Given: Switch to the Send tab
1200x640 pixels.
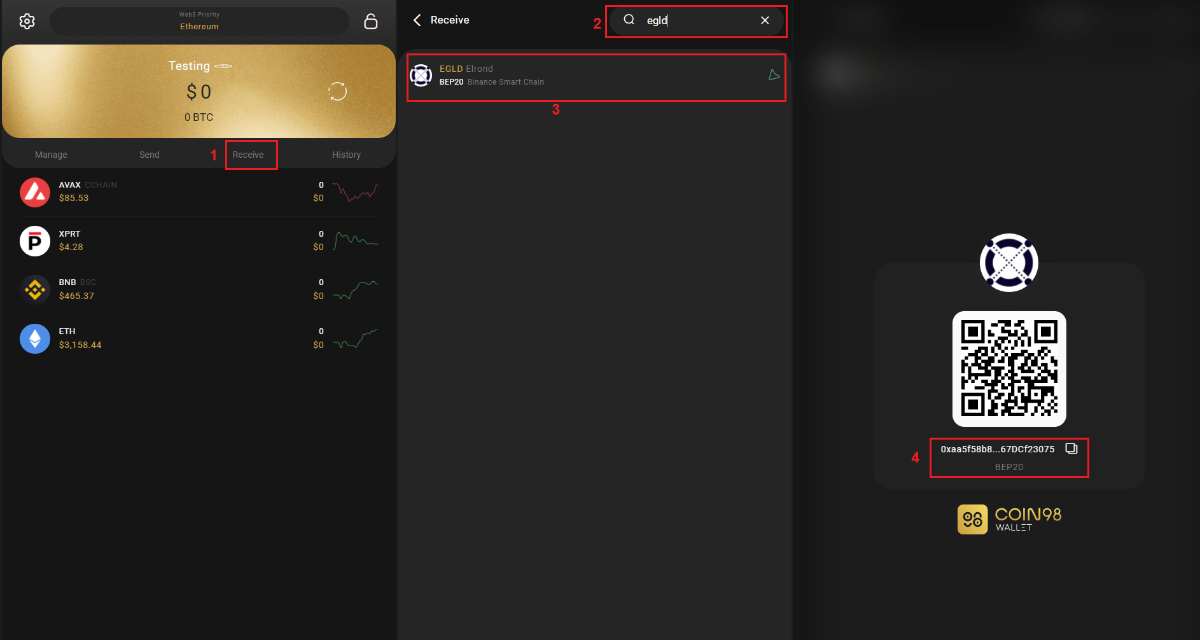Looking at the screenshot, I should pos(149,155).
